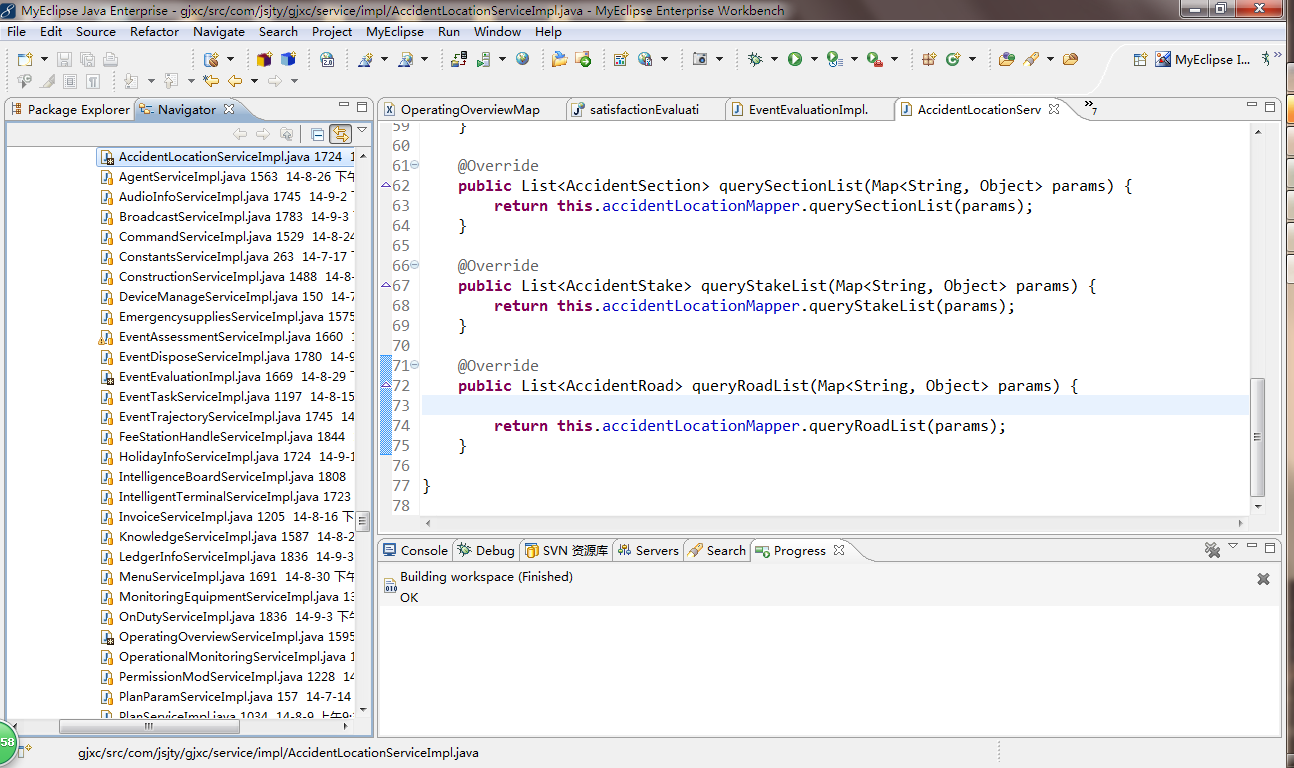
Task: Show hidden editor tabs list
Action: tap(1090, 107)
